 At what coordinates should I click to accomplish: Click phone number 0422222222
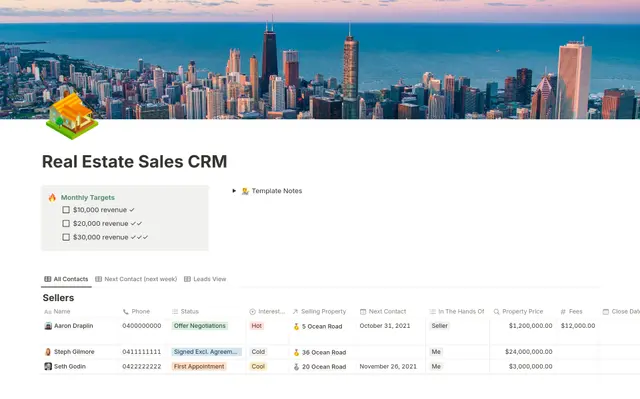(x=142, y=366)
